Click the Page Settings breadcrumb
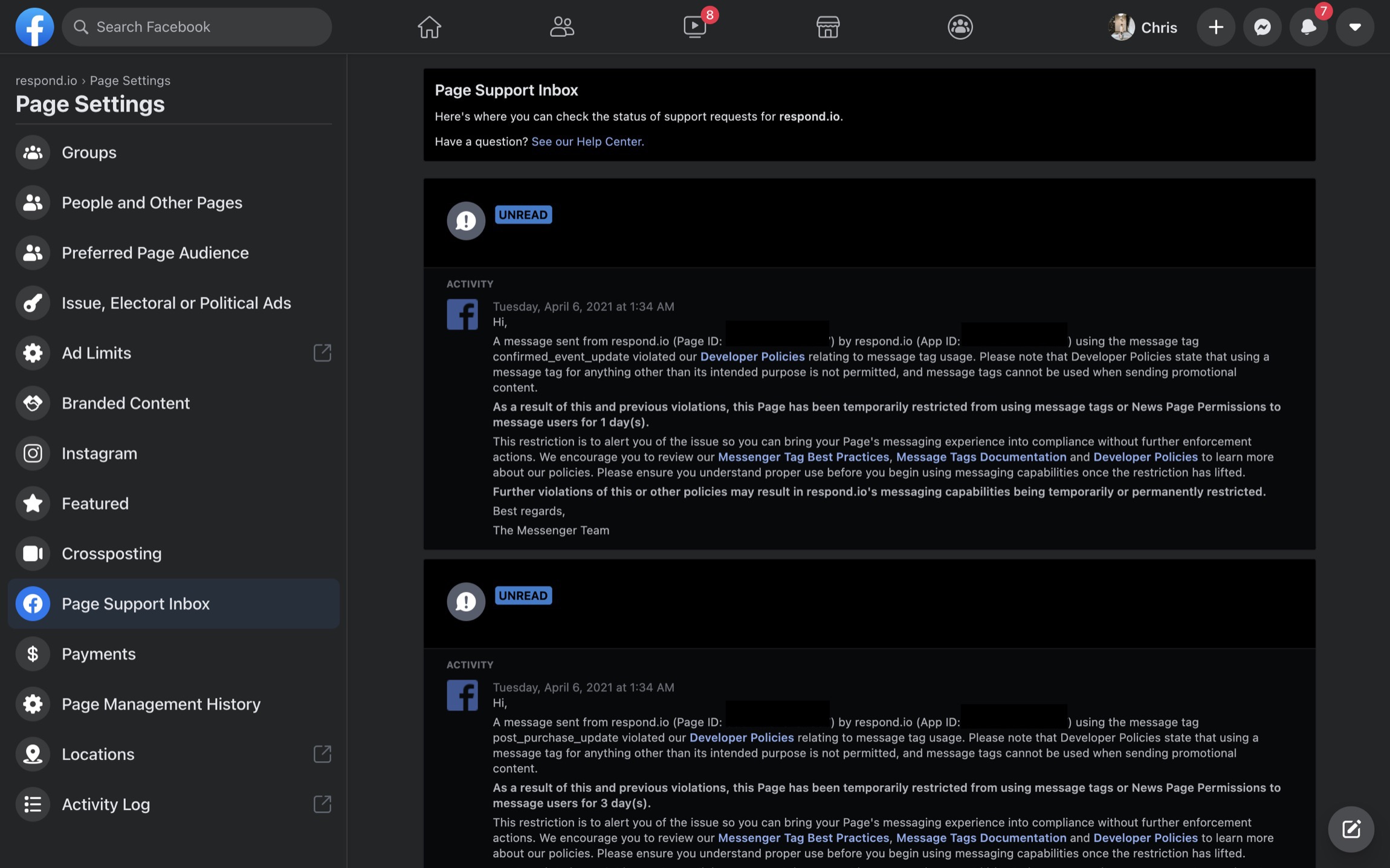The width and height of the screenshot is (1390, 868). (130, 80)
